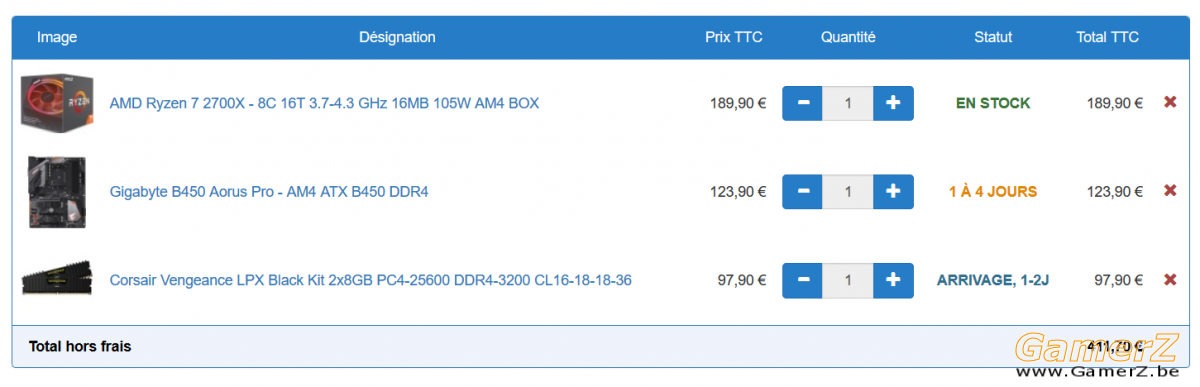Viewport: 1200px width, 387px height.
Task: Click the Corsair RAM sticks thumbnail
Action: tap(57, 279)
